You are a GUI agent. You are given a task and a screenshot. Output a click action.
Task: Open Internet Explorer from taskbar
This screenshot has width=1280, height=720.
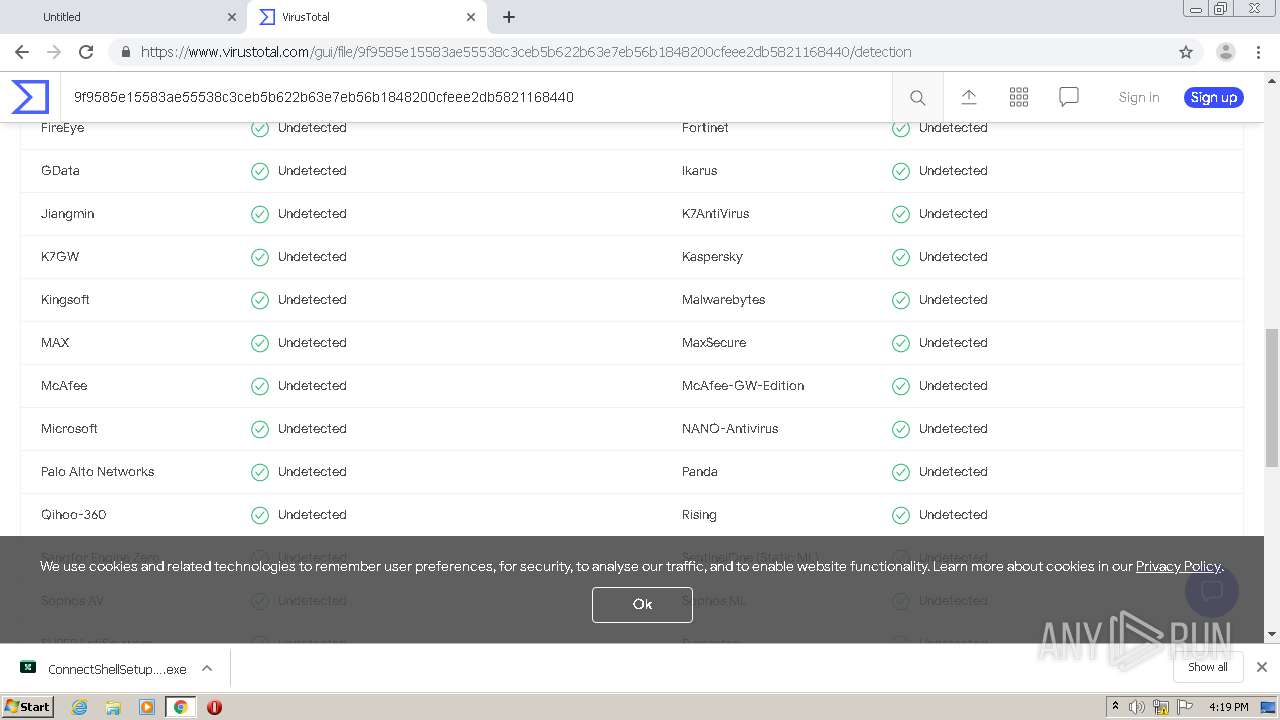pyautogui.click(x=79, y=707)
